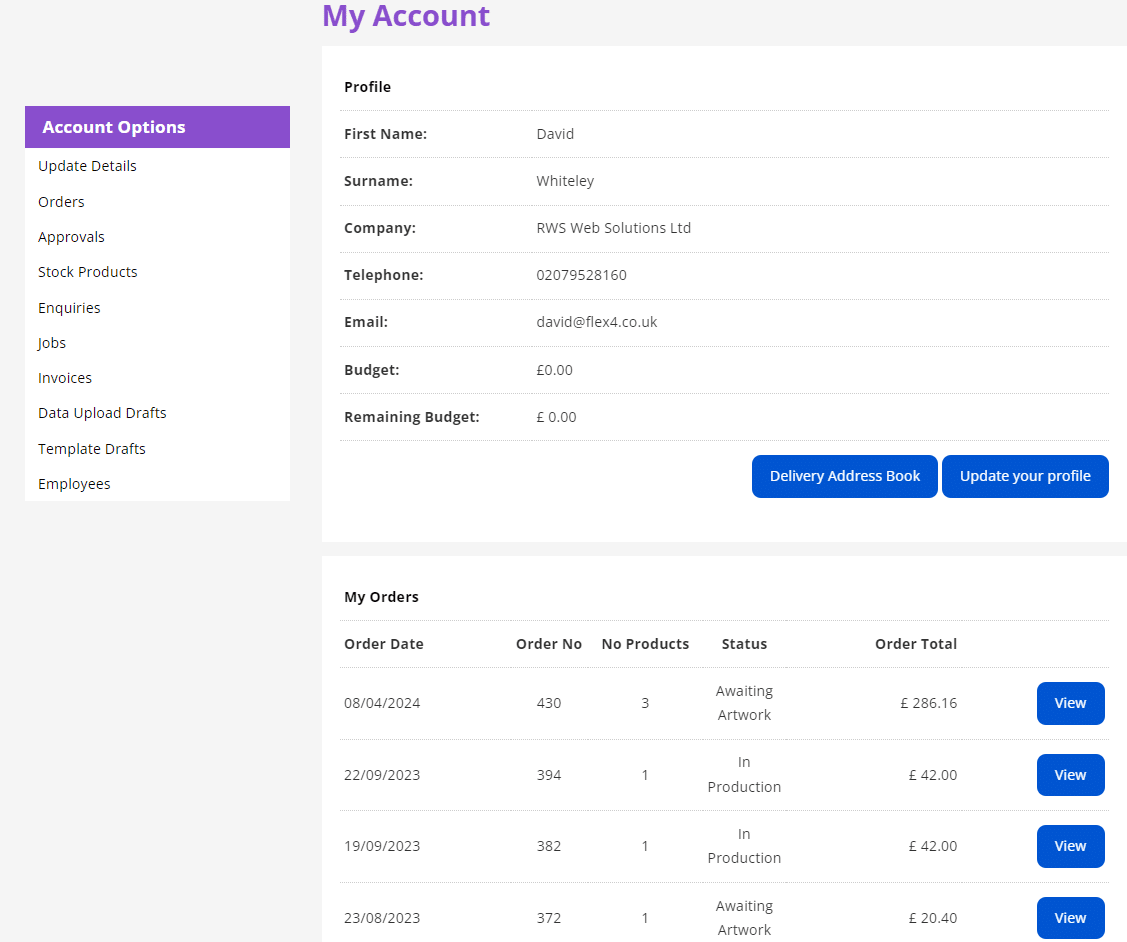The width and height of the screenshot is (1127, 942).
Task: Open the Approvals sidebar link
Action: pyautogui.click(x=71, y=237)
